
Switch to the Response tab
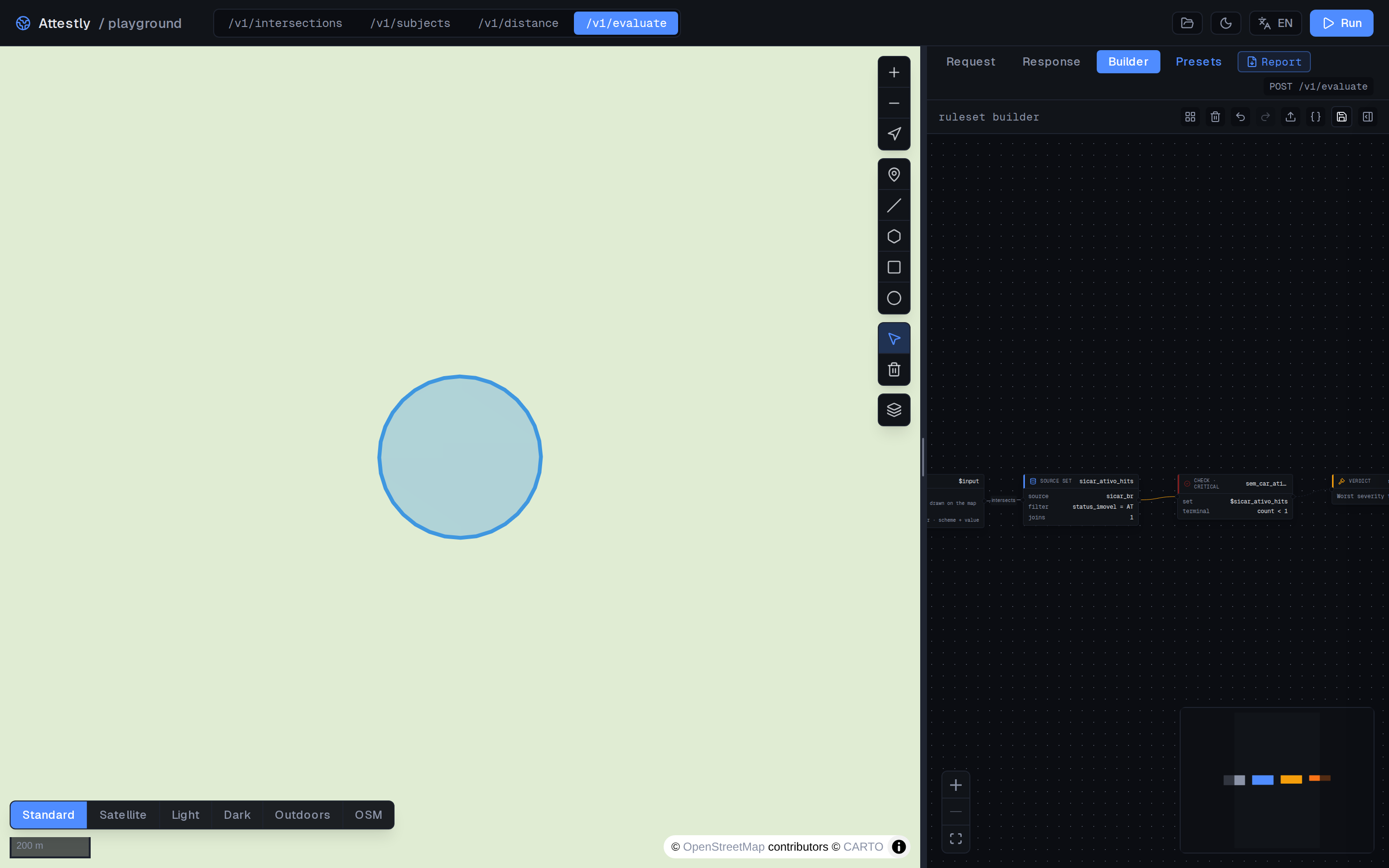click(x=1051, y=61)
